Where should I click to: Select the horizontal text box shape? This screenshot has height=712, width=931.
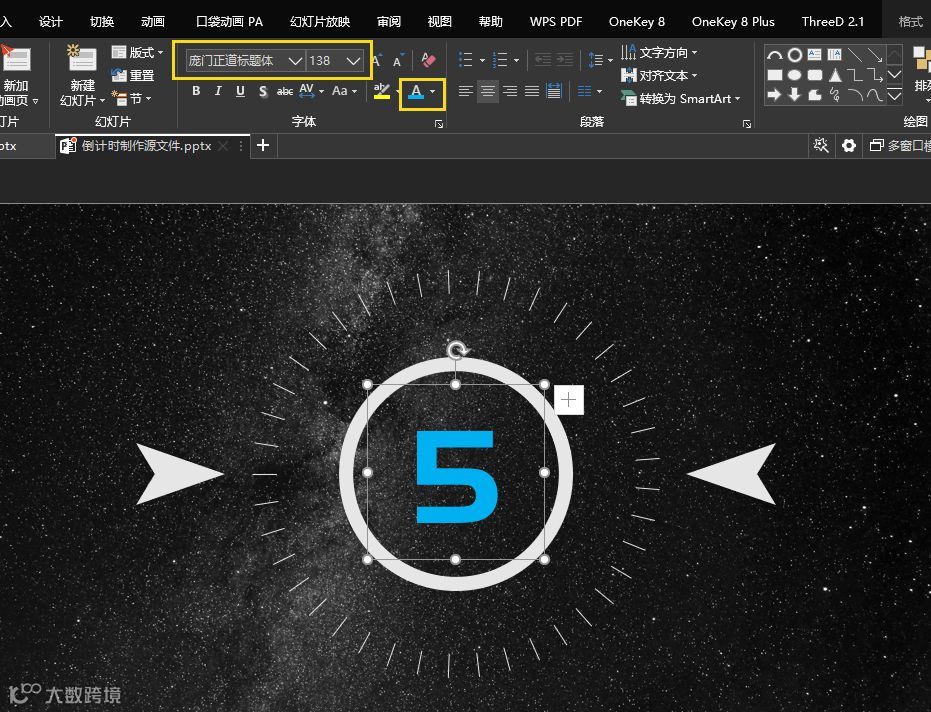(x=815, y=55)
